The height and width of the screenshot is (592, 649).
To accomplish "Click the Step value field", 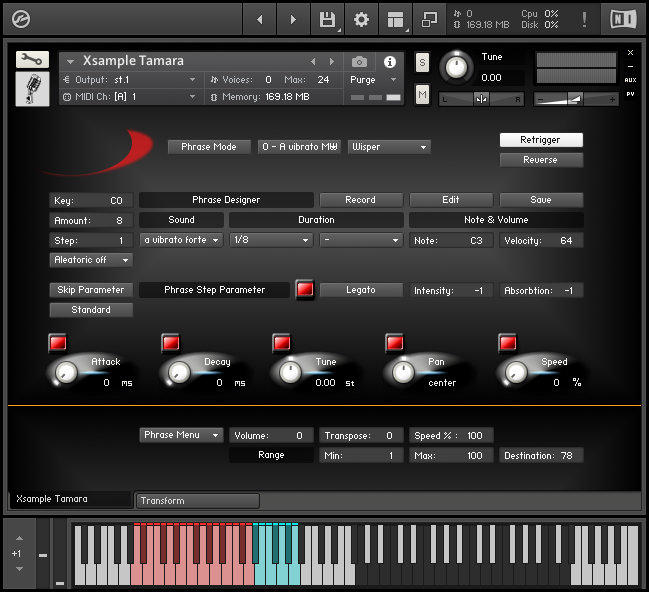I will 91,240.
